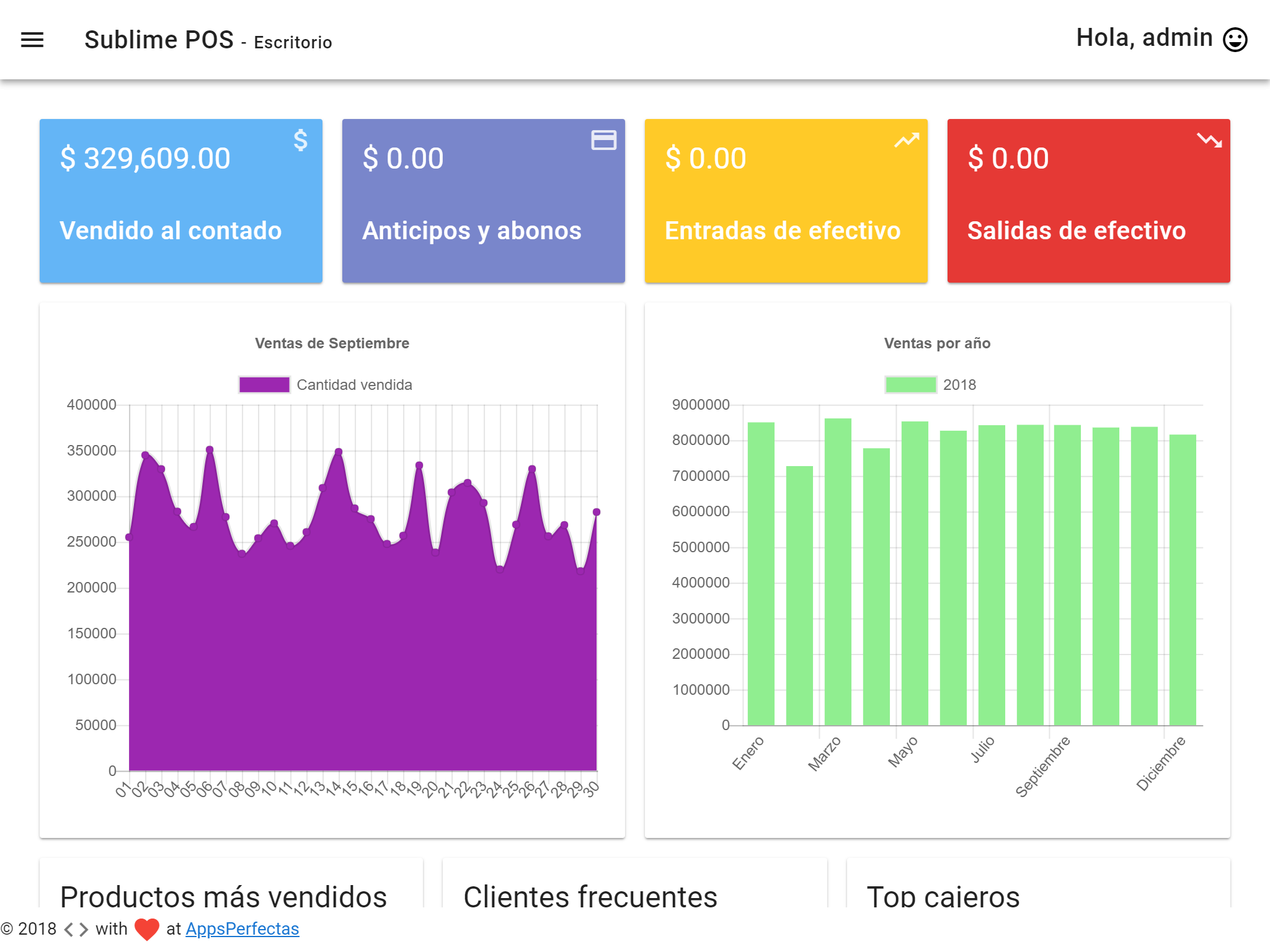Image resolution: width=1270 pixels, height=952 pixels.
Task: Click the Diciembre bar in yearly chart
Action: [x=1183, y=580]
